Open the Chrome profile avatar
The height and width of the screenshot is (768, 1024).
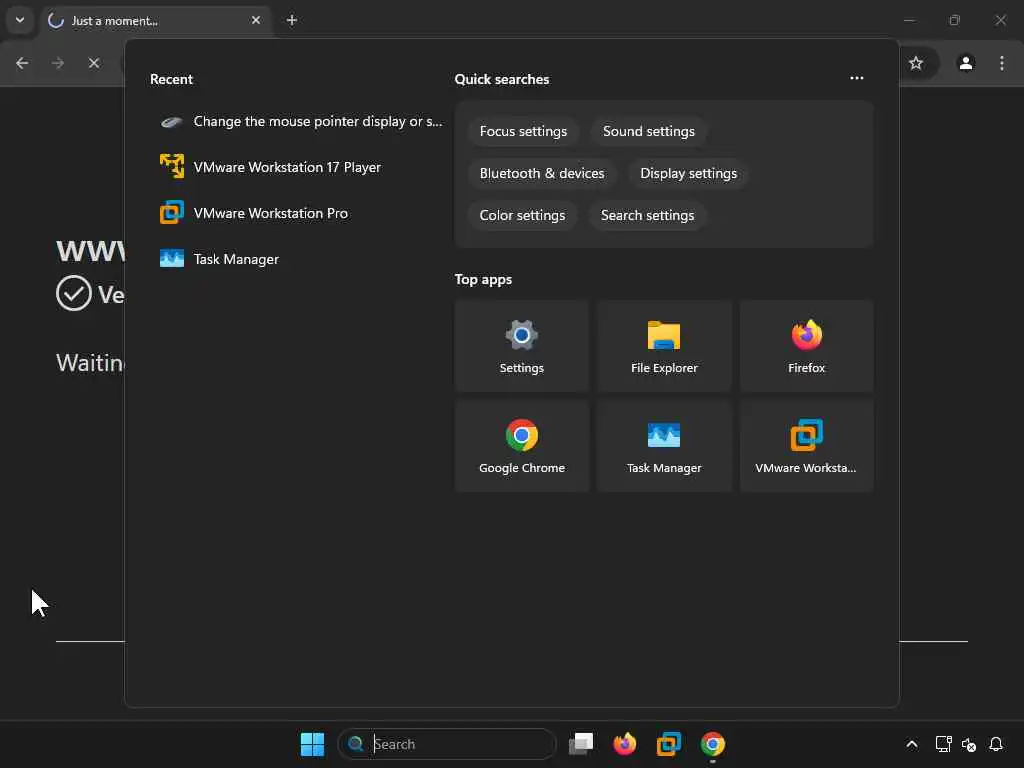(966, 63)
